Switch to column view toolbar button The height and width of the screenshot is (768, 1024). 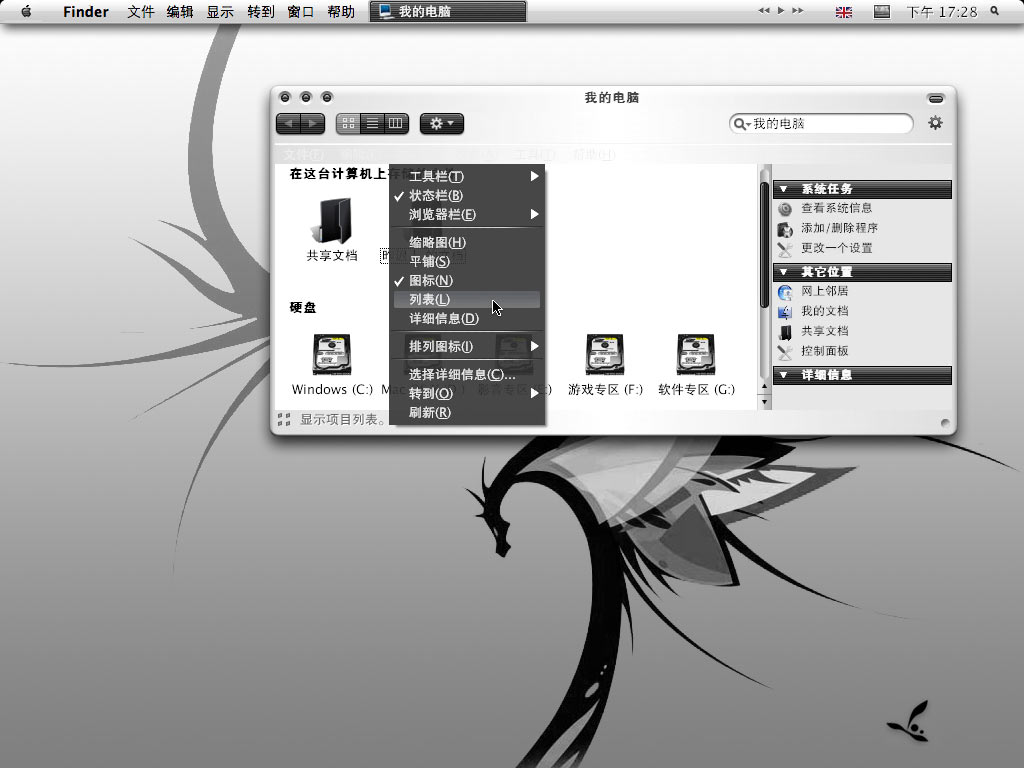396,123
